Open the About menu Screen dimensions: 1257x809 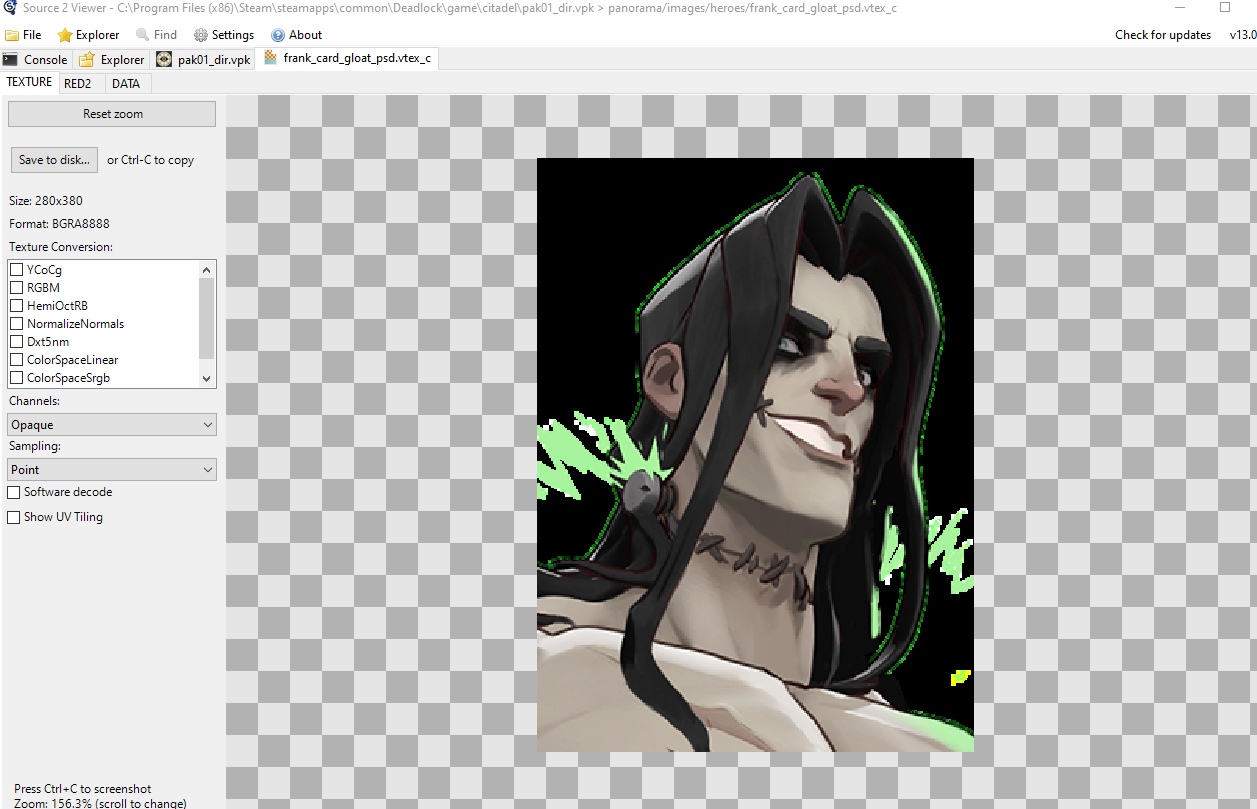pos(297,35)
